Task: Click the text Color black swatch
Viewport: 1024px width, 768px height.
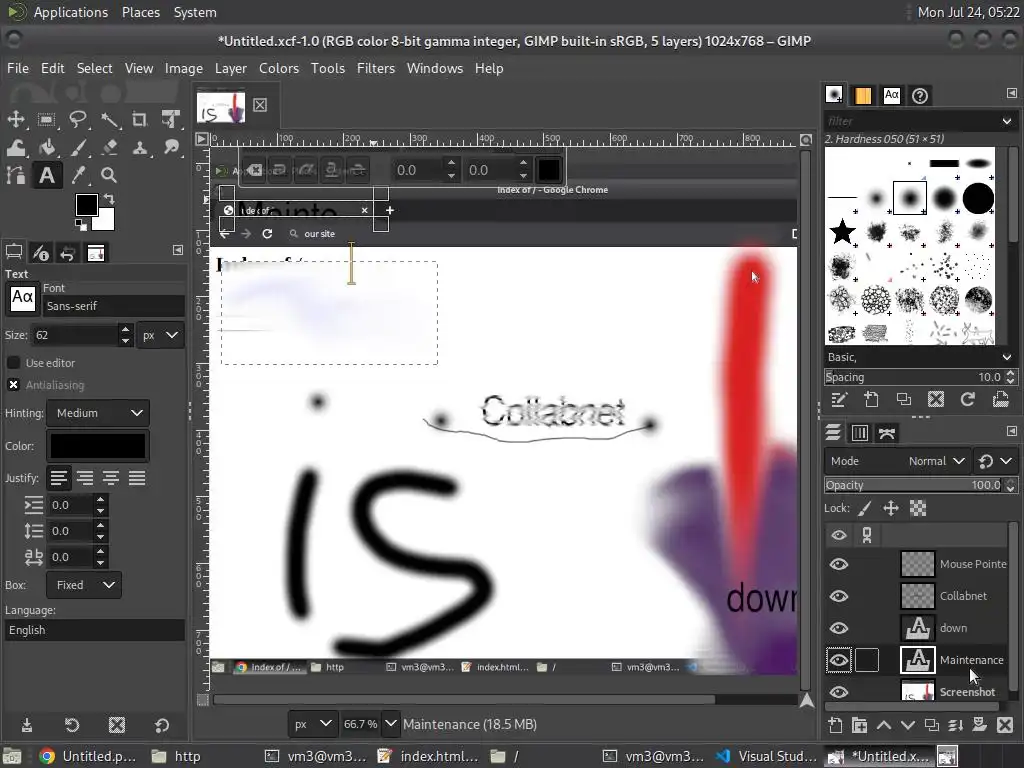Action: coord(98,446)
